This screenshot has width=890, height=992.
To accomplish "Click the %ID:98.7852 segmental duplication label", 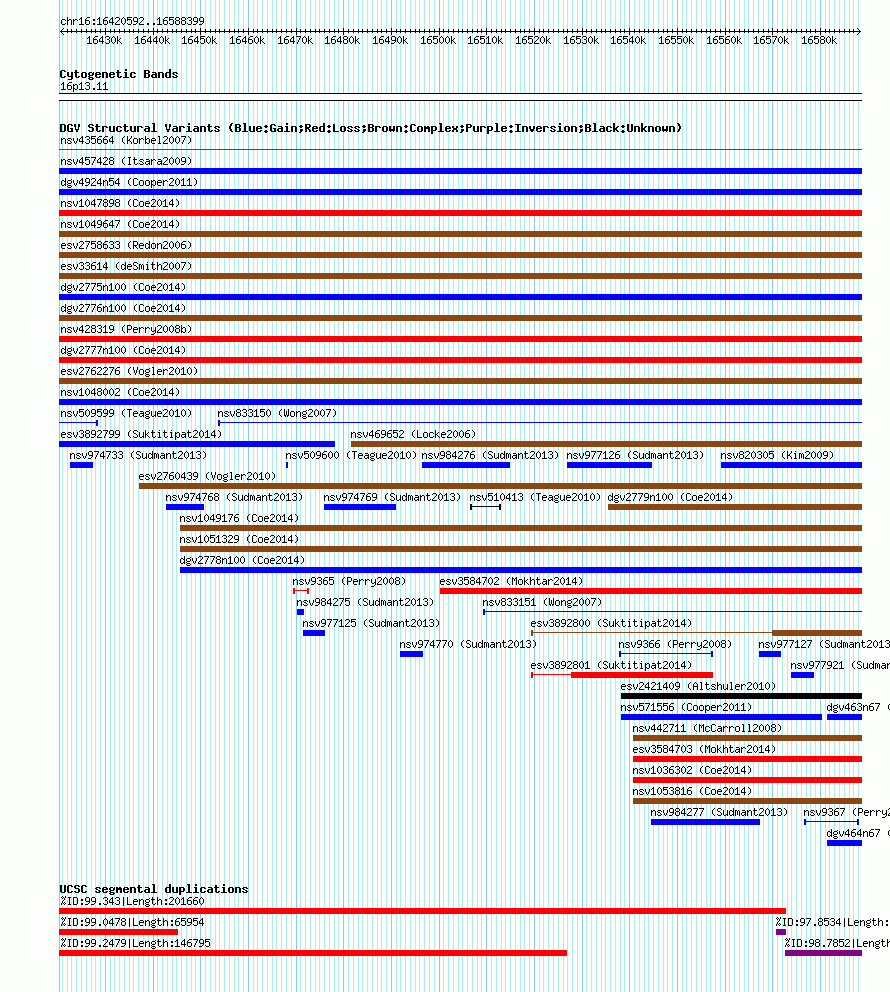I will coord(837,943).
